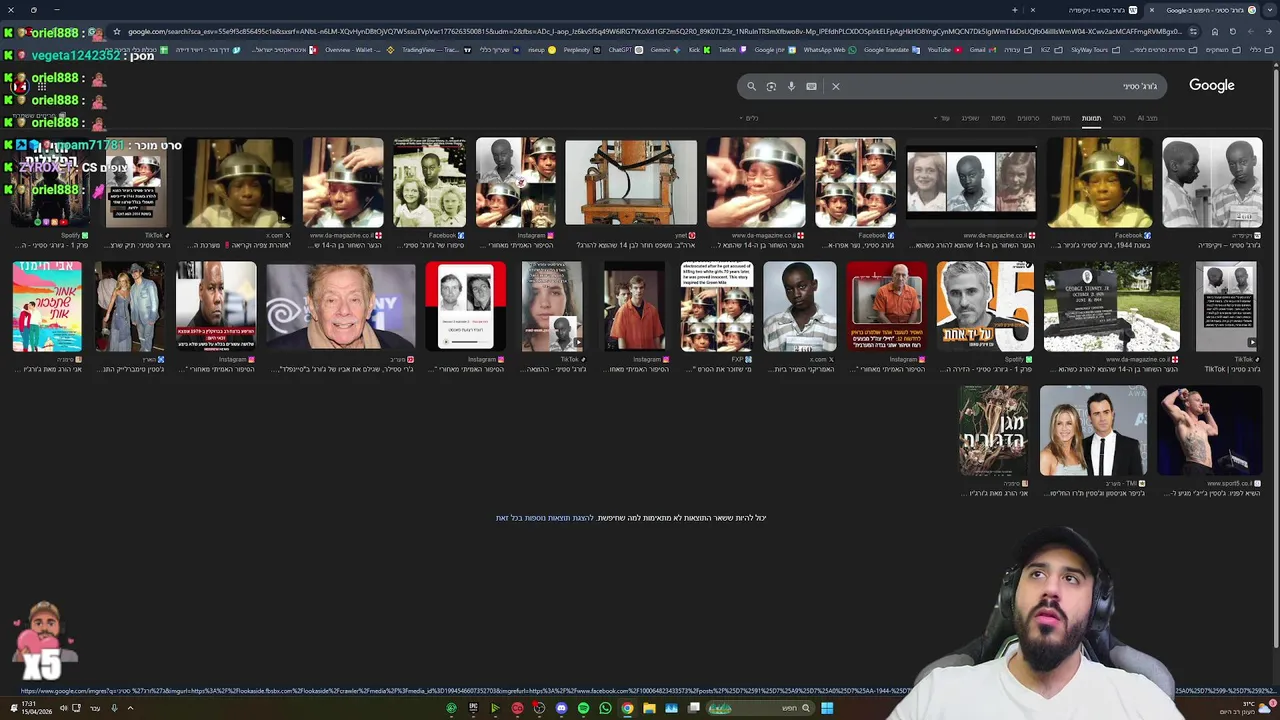1280x720 pixels.
Task: Open the Twitch bookmark
Action: pyautogui.click(x=734, y=50)
